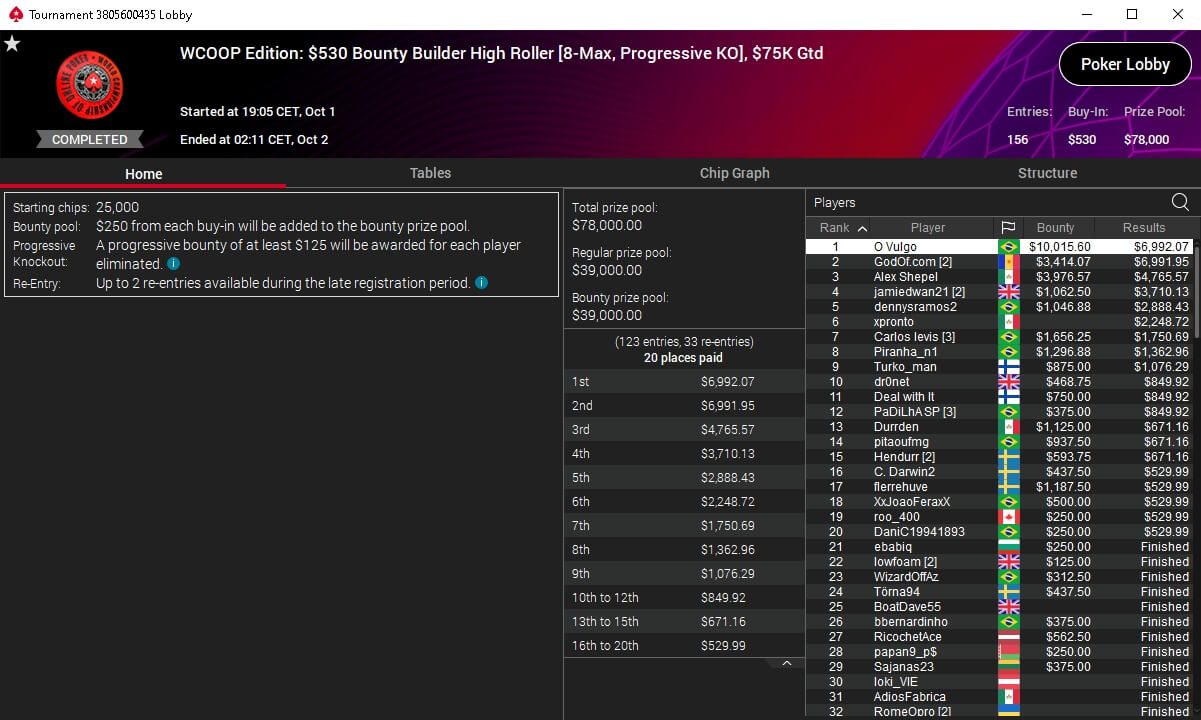
Task: Click the Brazil flag beside O Vulgo
Action: [1008, 247]
